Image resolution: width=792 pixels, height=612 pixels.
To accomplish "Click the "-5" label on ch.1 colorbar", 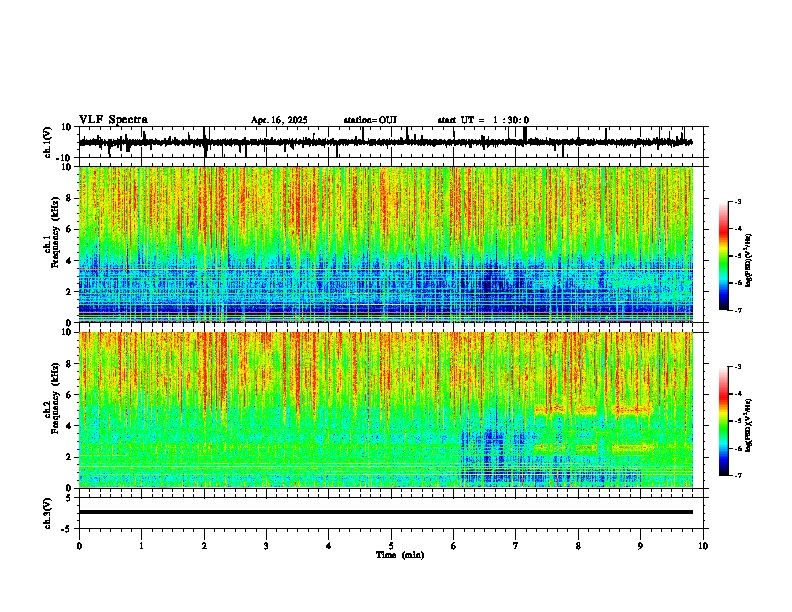I will click(x=737, y=256).
